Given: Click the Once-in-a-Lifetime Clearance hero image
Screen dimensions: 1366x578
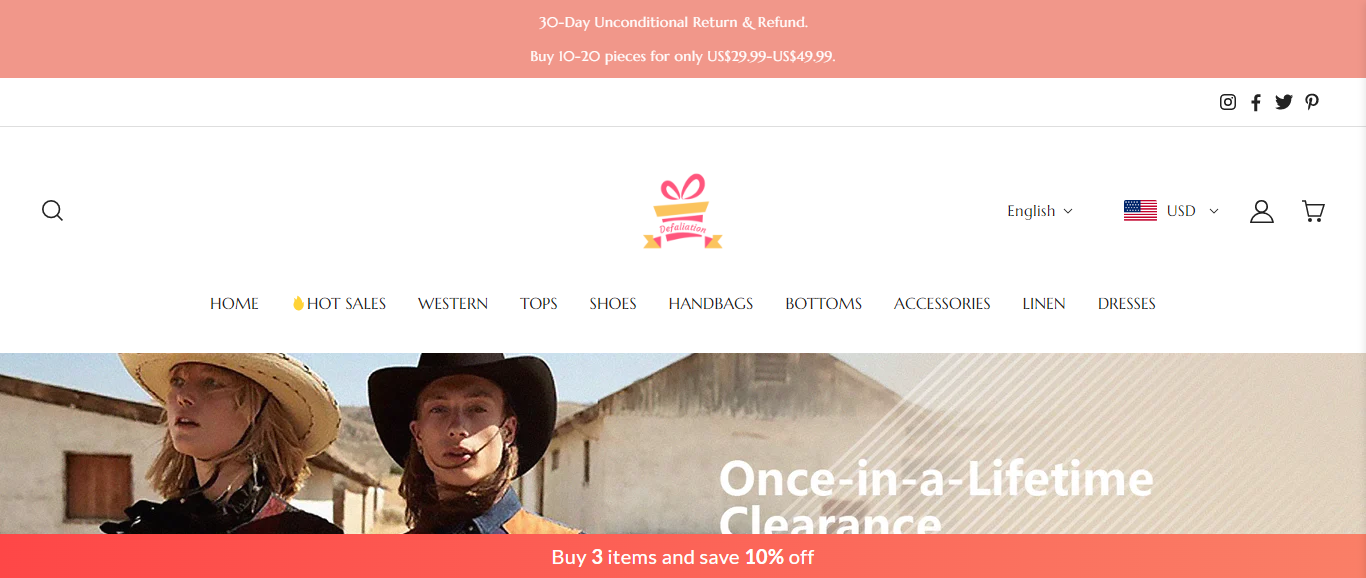Looking at the screenshot, I should [683, 443].
